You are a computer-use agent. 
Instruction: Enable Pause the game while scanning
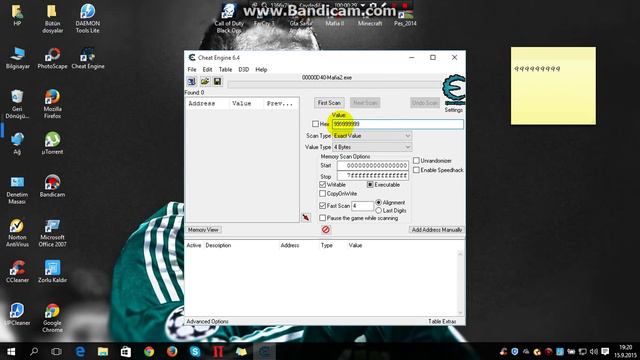coord(322,218)
